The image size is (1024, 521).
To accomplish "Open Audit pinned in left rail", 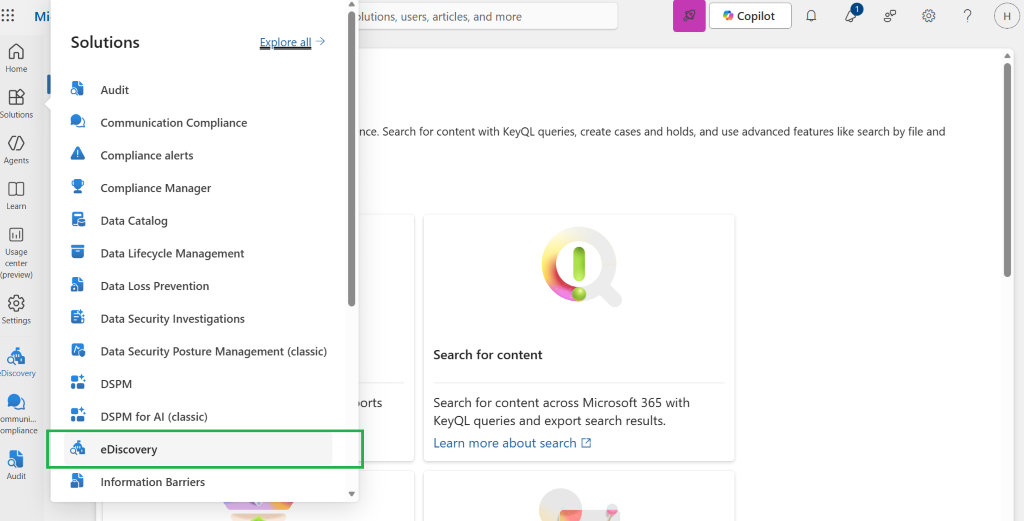I will pos(16,464).
